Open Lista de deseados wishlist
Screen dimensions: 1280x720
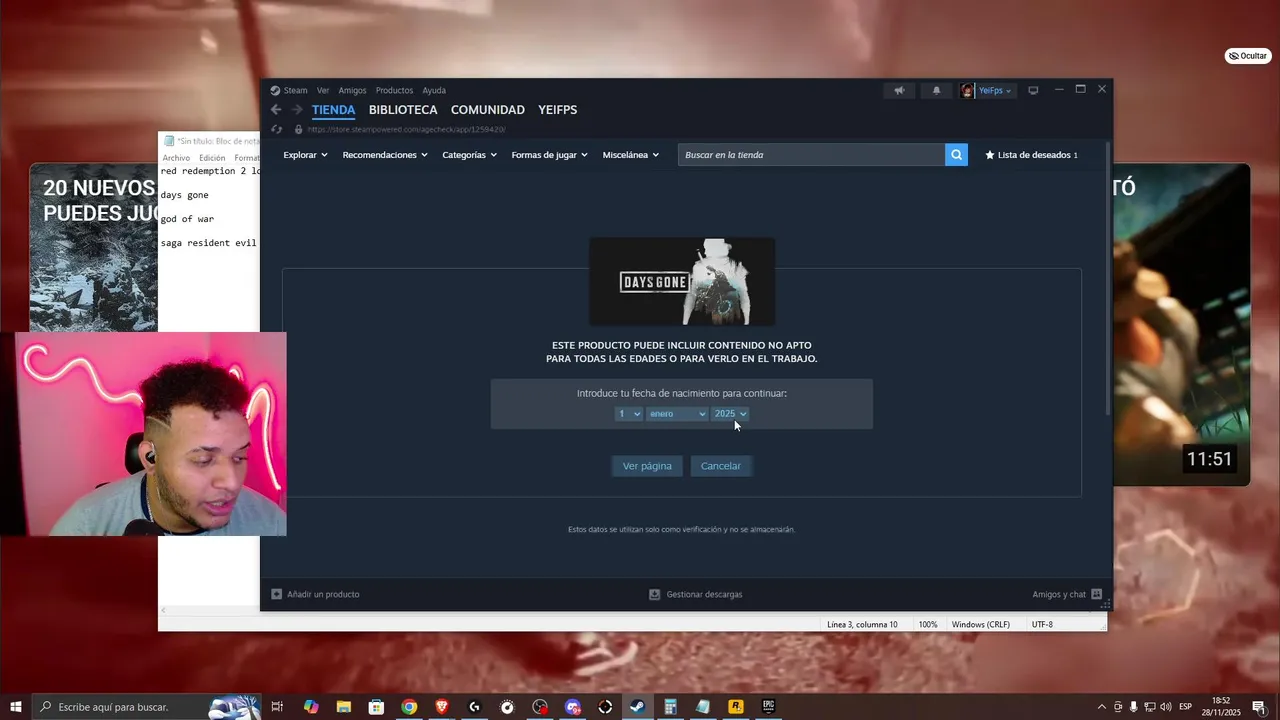[x=1032, y=155]
